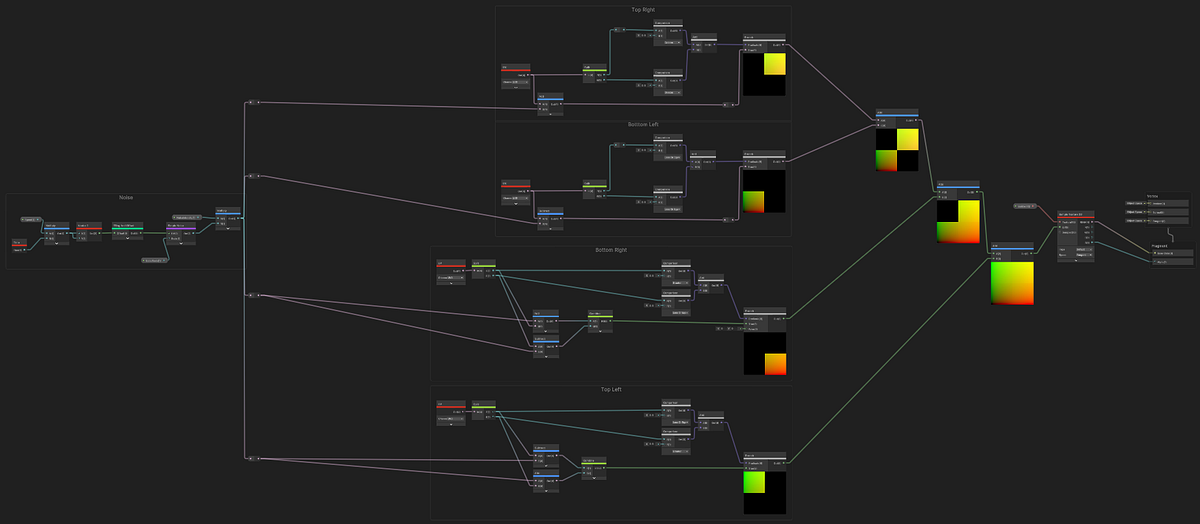Select the green One Minus node in Bottom Right group
The image size is (1200, 524).
[600, 321]
